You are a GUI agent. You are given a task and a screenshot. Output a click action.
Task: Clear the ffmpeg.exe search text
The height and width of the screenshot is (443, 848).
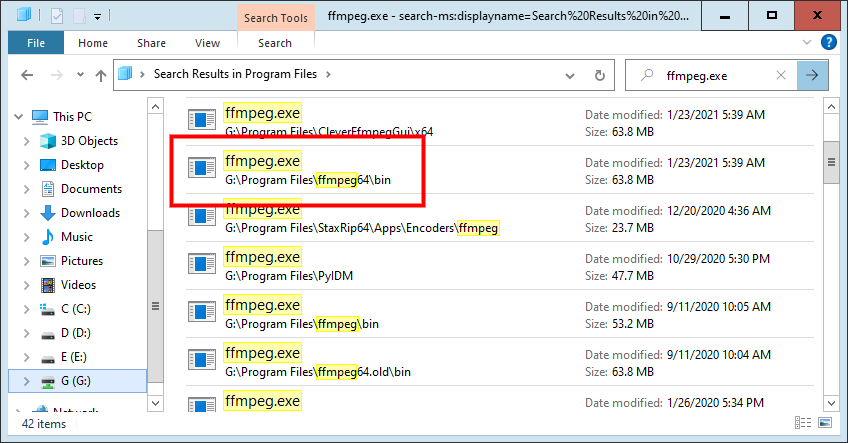(x=781, y=74)
